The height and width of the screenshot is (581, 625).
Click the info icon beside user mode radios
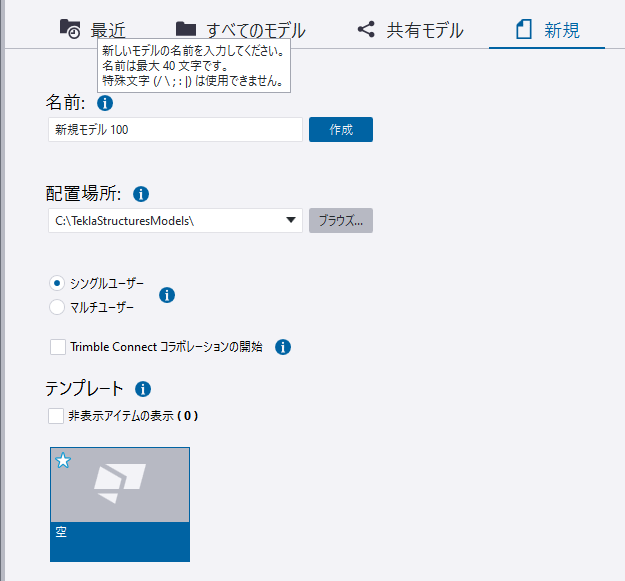[x=167, y=295]
